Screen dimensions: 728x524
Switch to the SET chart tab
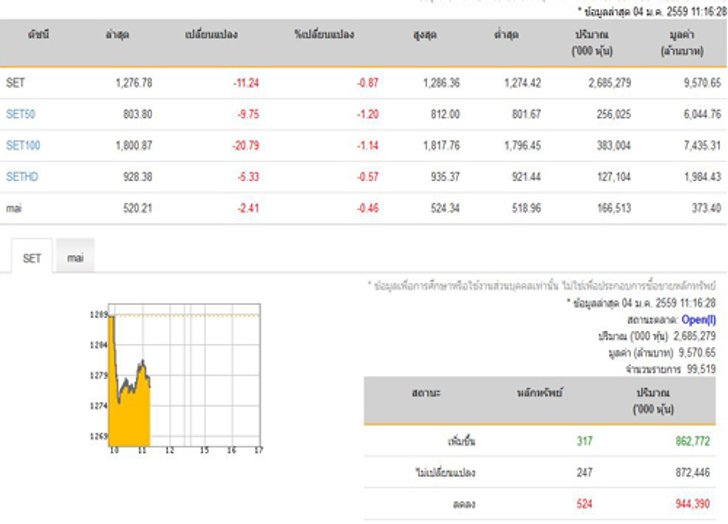(x=32, y=256)
